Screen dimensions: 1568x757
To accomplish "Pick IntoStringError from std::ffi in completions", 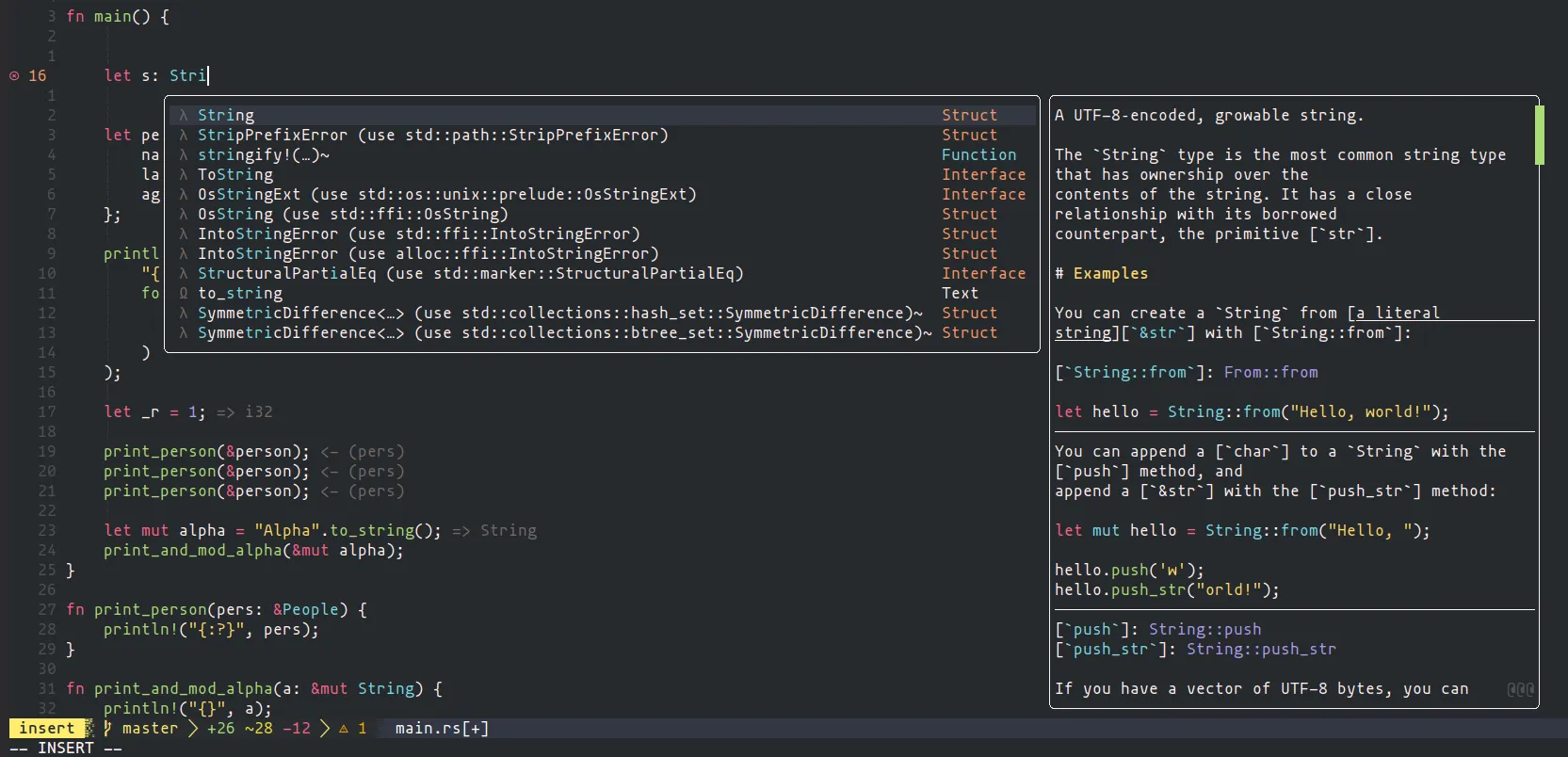I will point(603,234).
